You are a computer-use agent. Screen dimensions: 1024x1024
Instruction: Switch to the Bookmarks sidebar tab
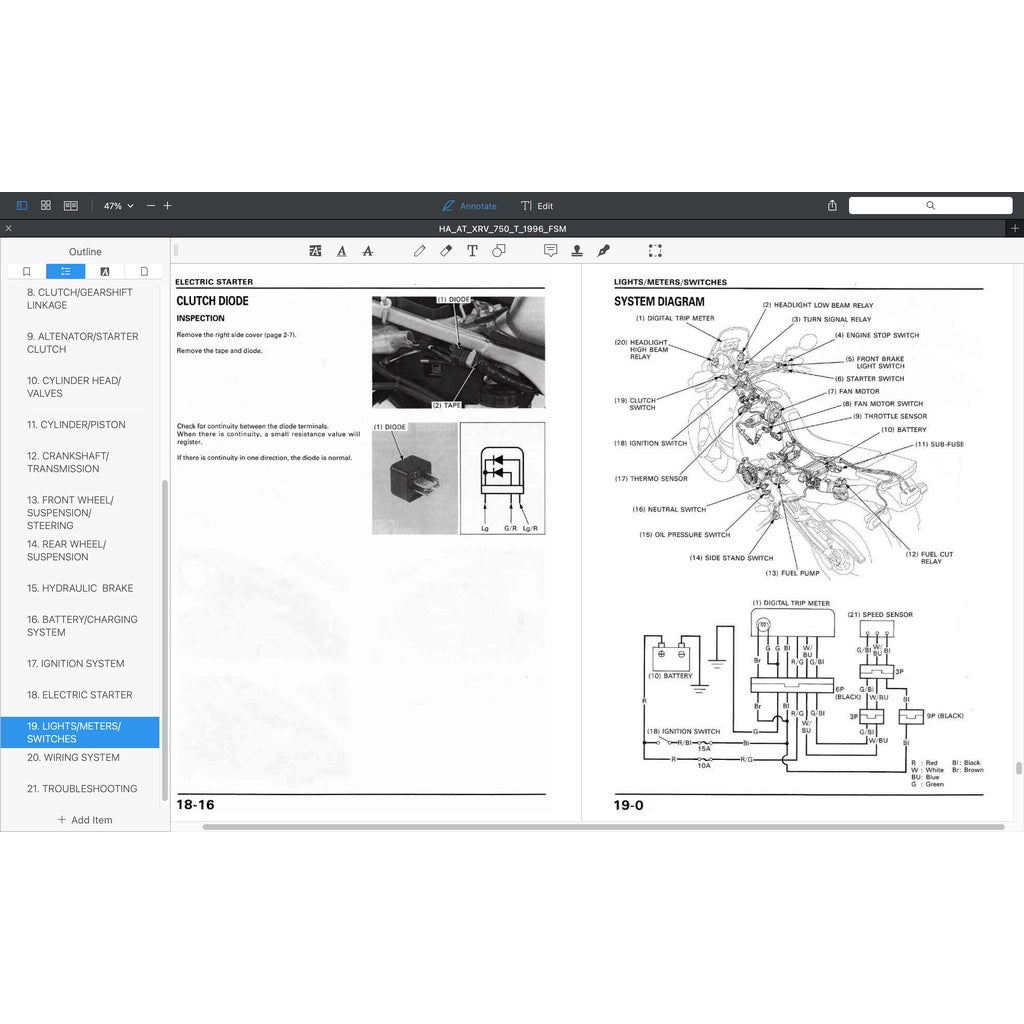(x=26, y=271)
